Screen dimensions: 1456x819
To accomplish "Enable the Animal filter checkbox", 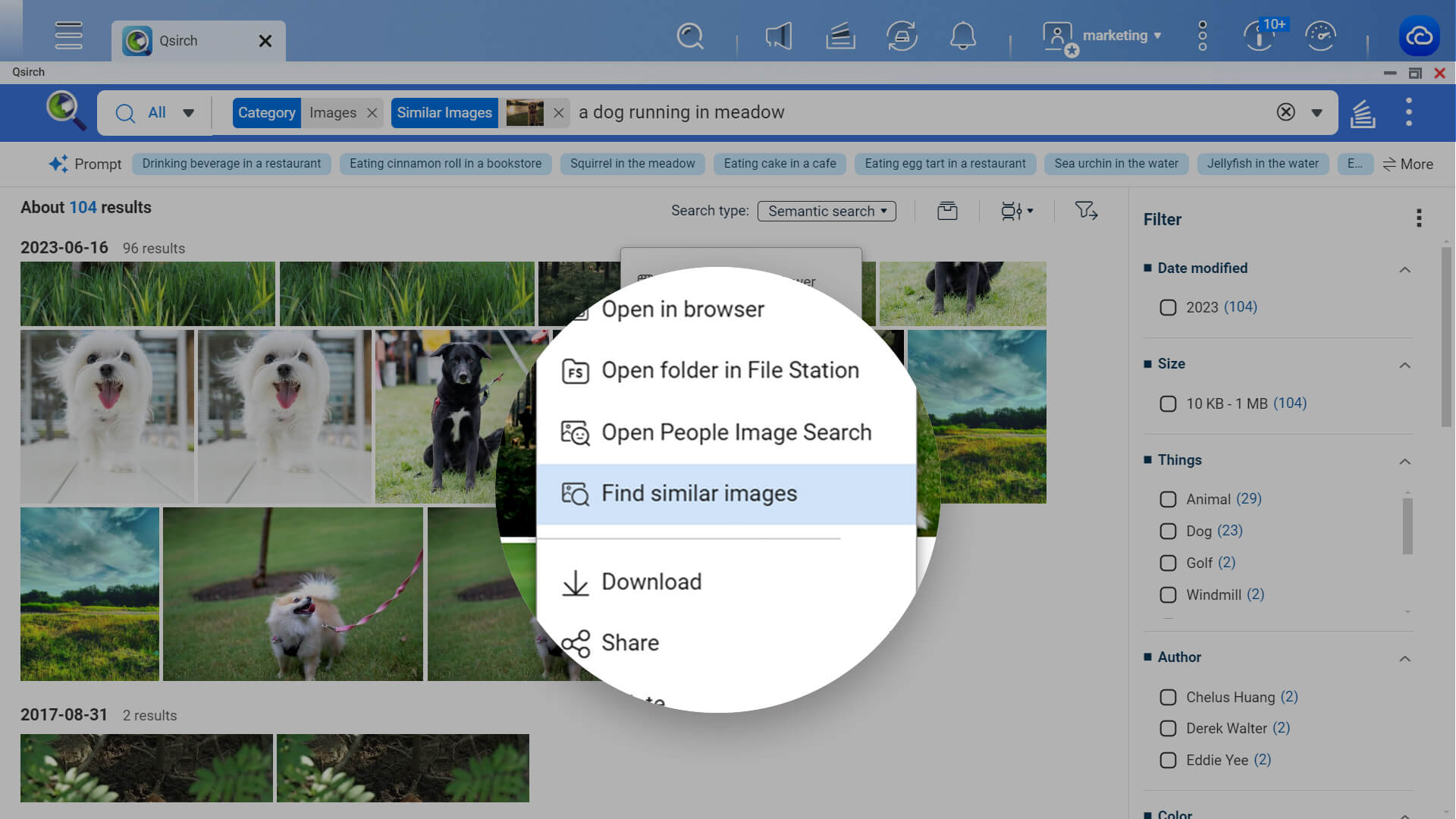I will [1168, 499].
